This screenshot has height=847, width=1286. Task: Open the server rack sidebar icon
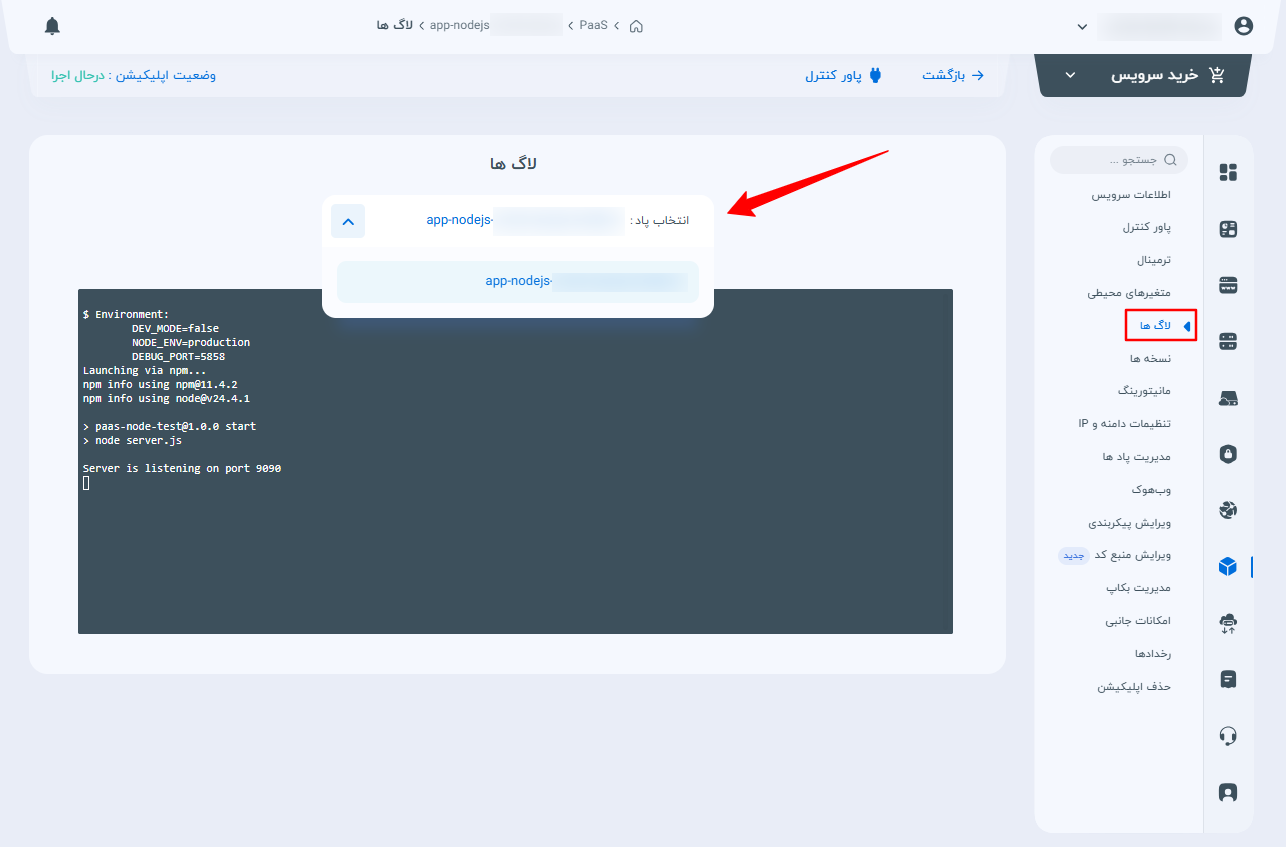coord(1228,342)
